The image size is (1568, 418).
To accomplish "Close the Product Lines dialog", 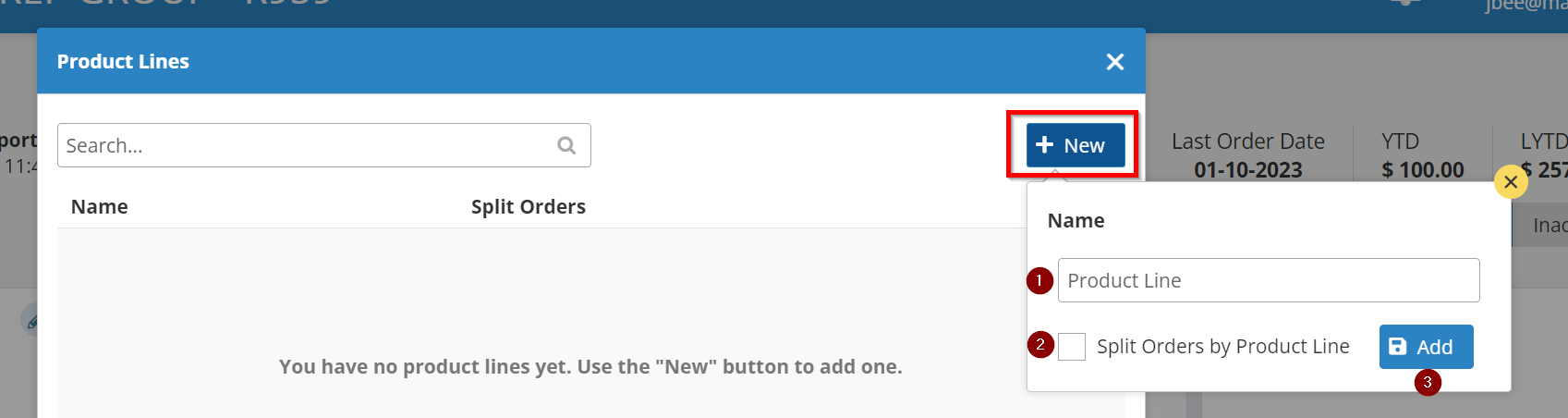I will click(x=1115, y=62).
